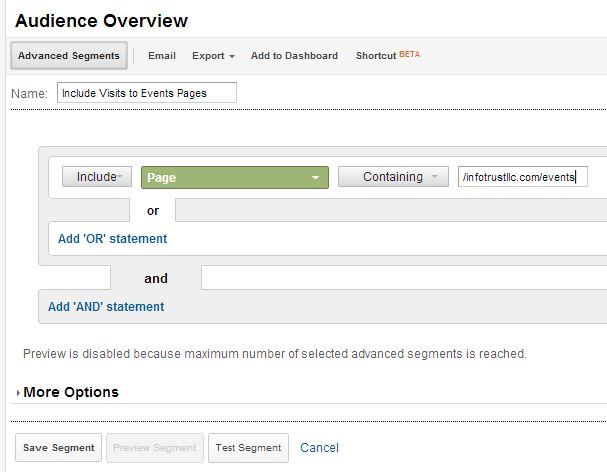The width and height of the screenshot is (607, 472).
Task: Expand the More Options section
Action: pos(68,392)
